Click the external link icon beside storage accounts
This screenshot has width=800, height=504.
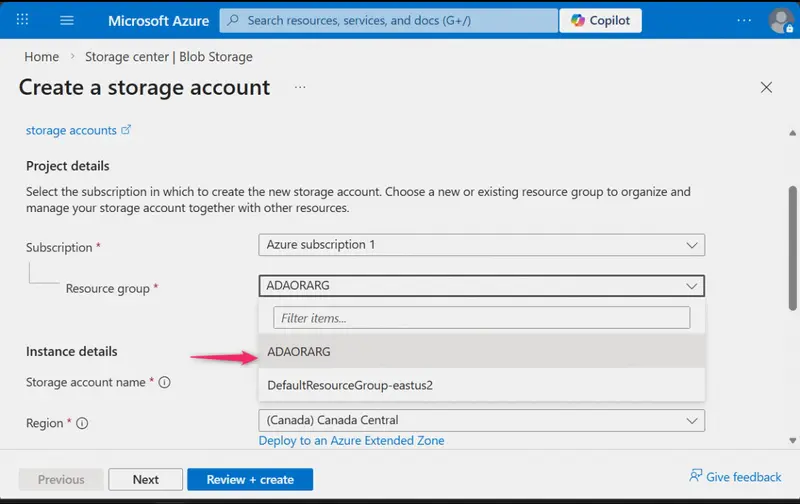click(x=126, y=130)
